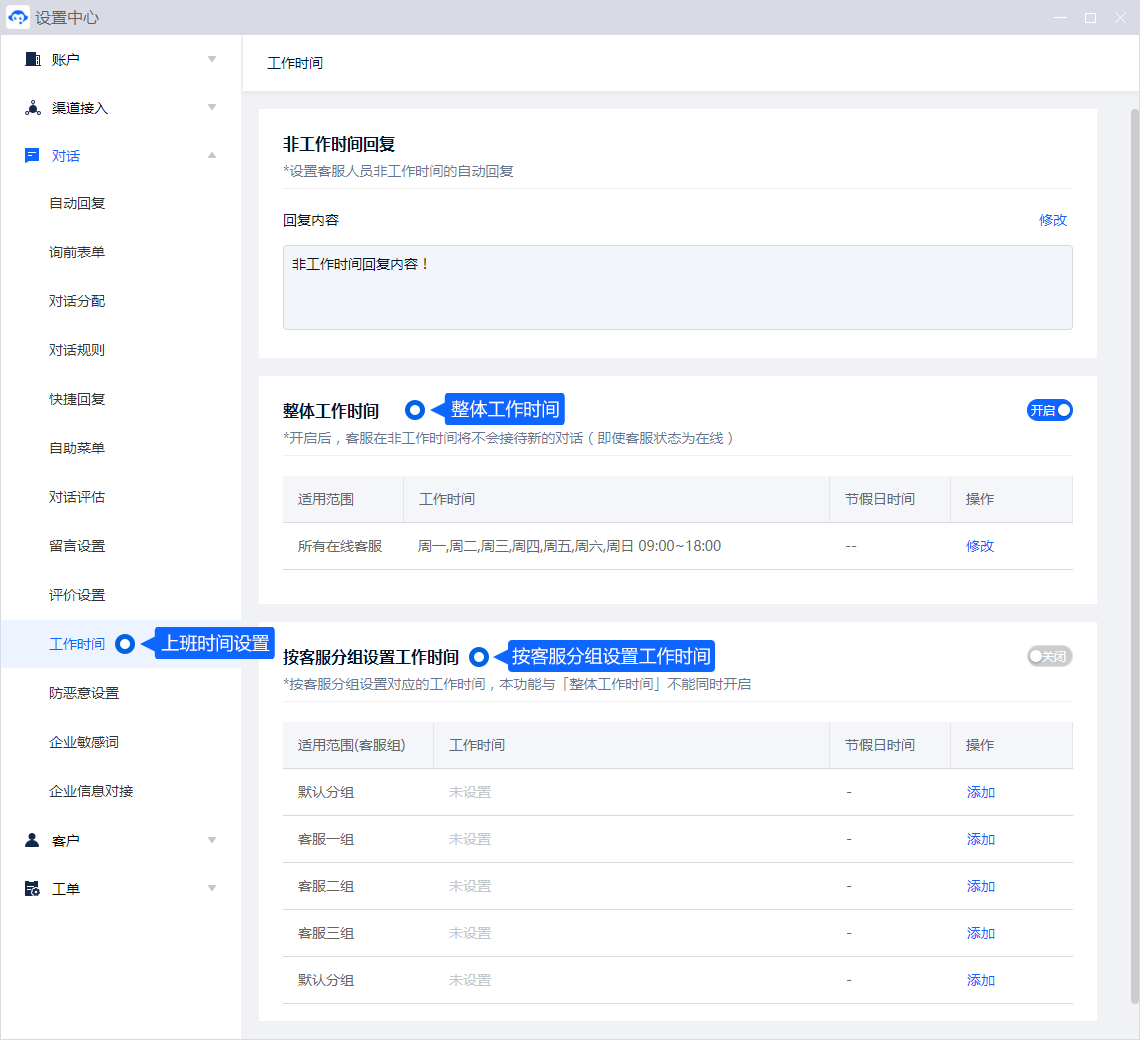The height and width of the screenshot is (1040, 1140).
Task: Click the 非工作时间回复内容 text box
Action: pyautogui.click(x=677, y=287)
